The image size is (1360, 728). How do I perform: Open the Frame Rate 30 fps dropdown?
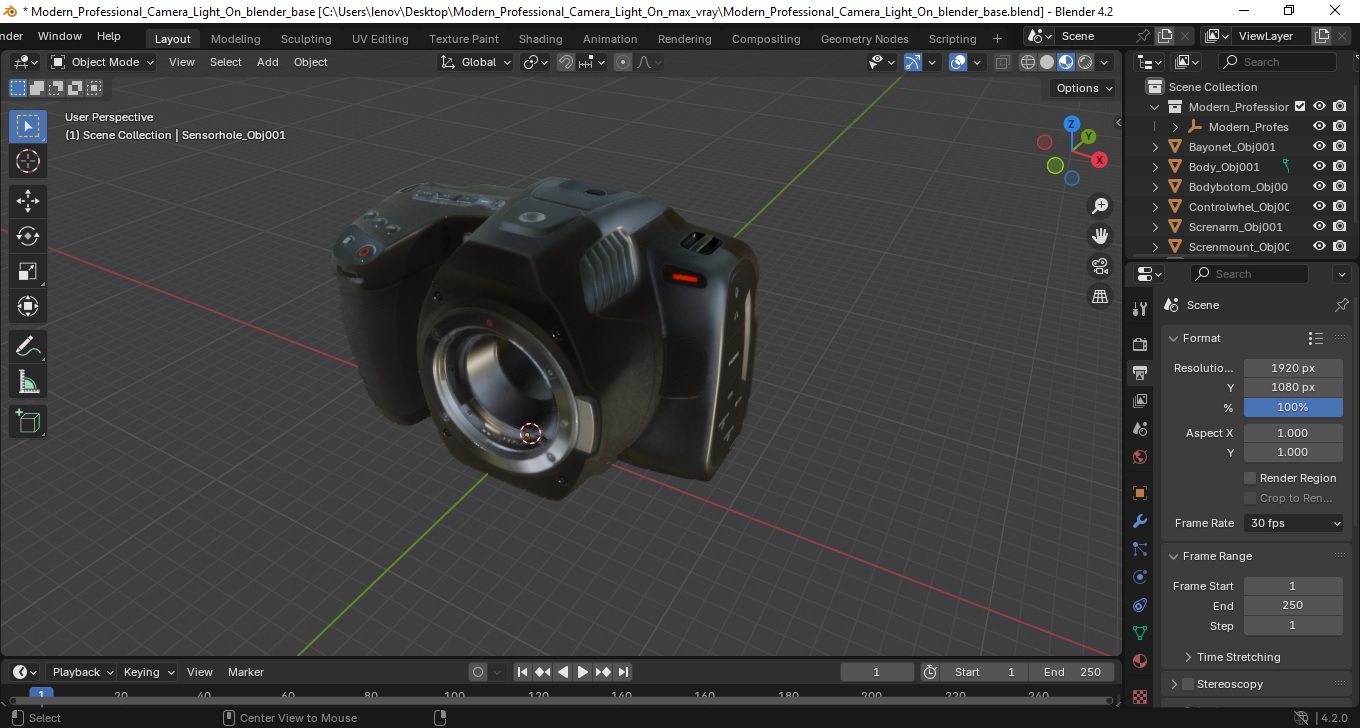1294,523
